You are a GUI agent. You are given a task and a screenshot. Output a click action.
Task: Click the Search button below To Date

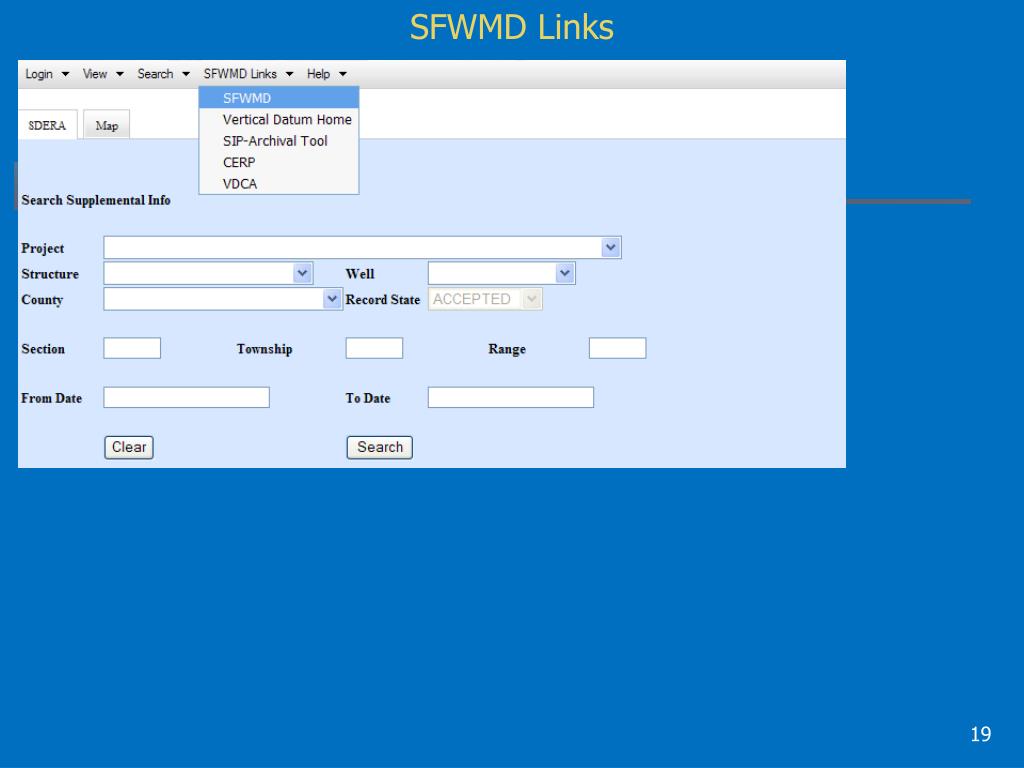(379, 447)
